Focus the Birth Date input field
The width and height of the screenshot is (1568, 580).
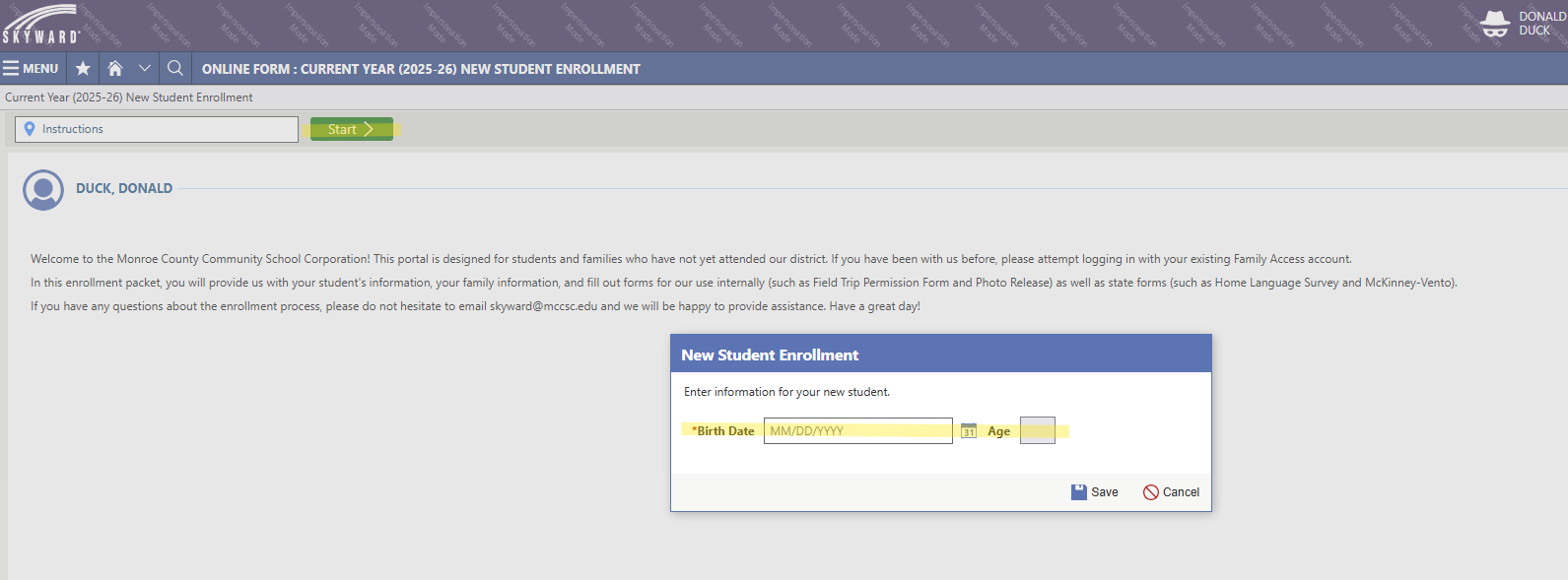pos(857,431)
